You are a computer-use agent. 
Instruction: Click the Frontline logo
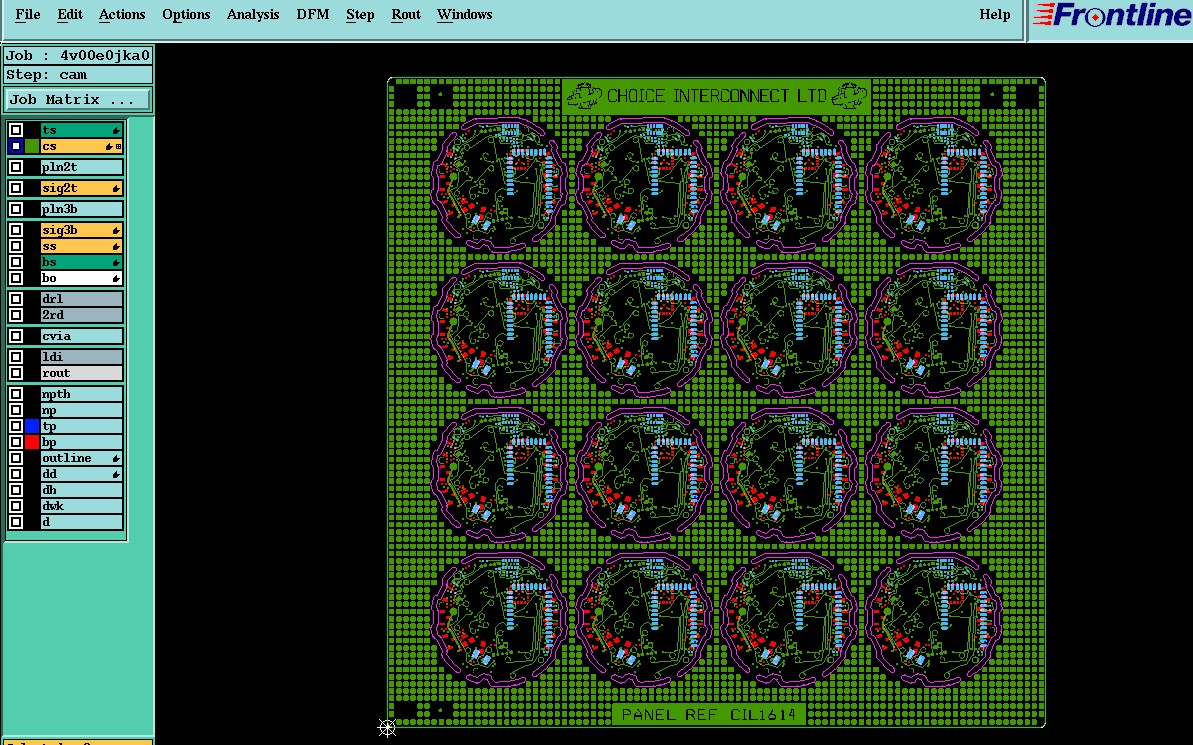[1112, 15]
